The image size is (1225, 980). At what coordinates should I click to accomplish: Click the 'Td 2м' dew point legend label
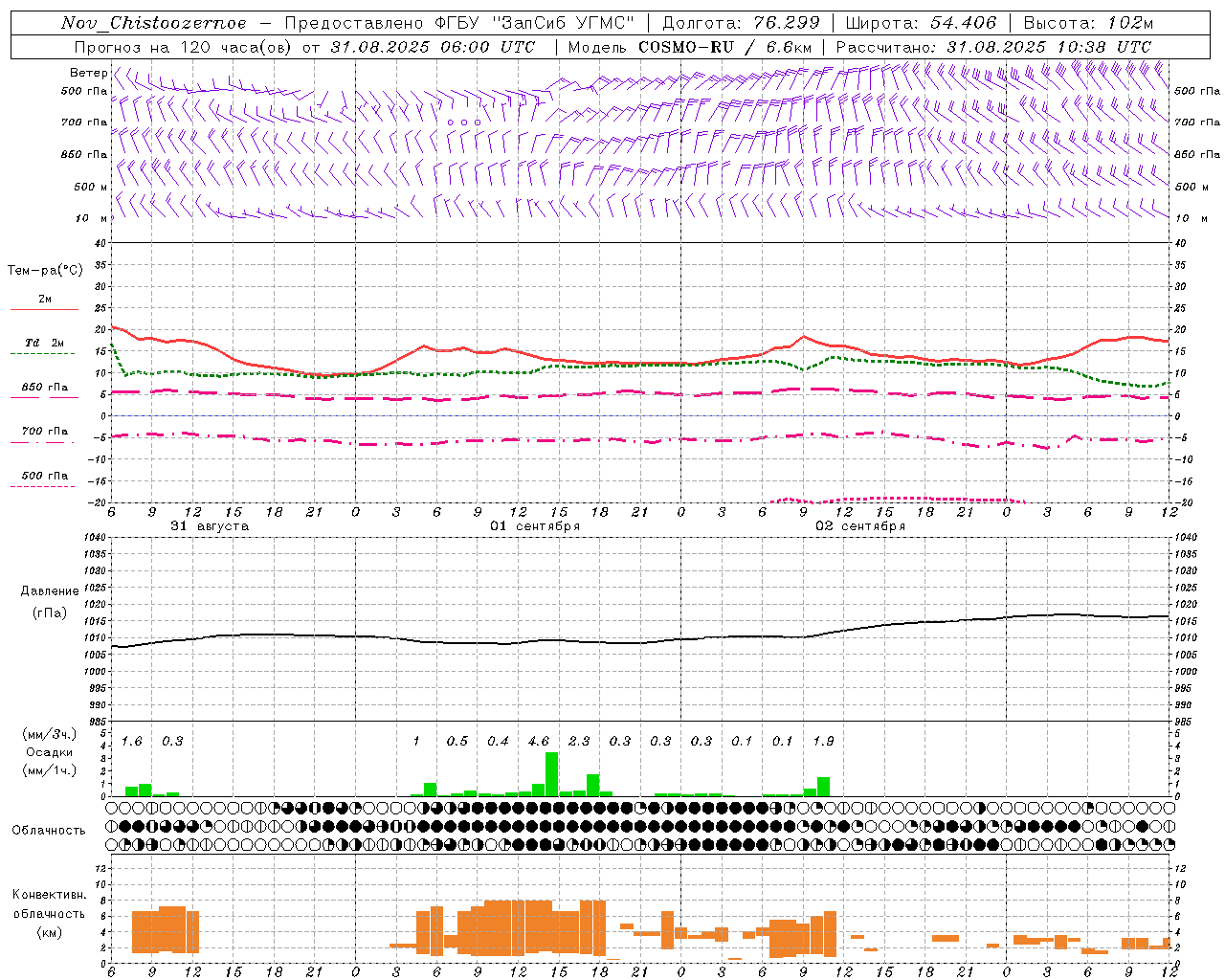45,343
